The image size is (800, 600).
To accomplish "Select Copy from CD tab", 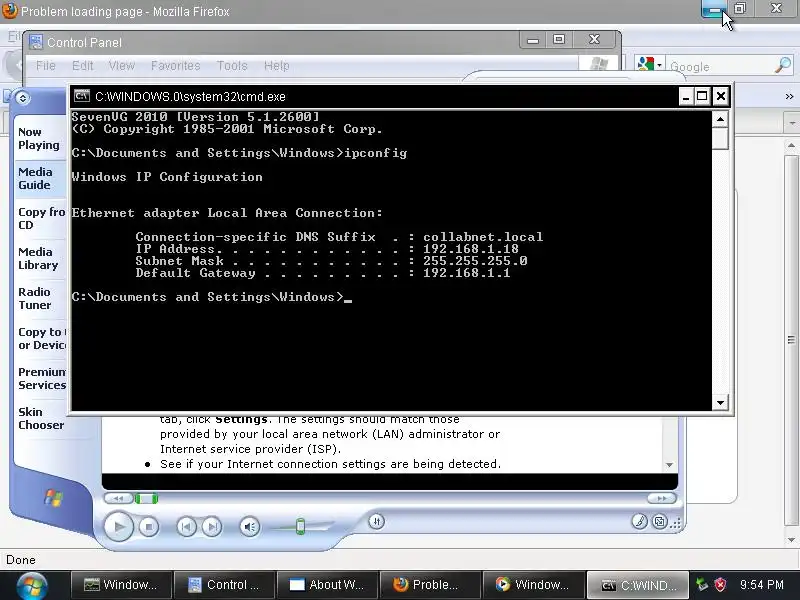I will point(41,218).
